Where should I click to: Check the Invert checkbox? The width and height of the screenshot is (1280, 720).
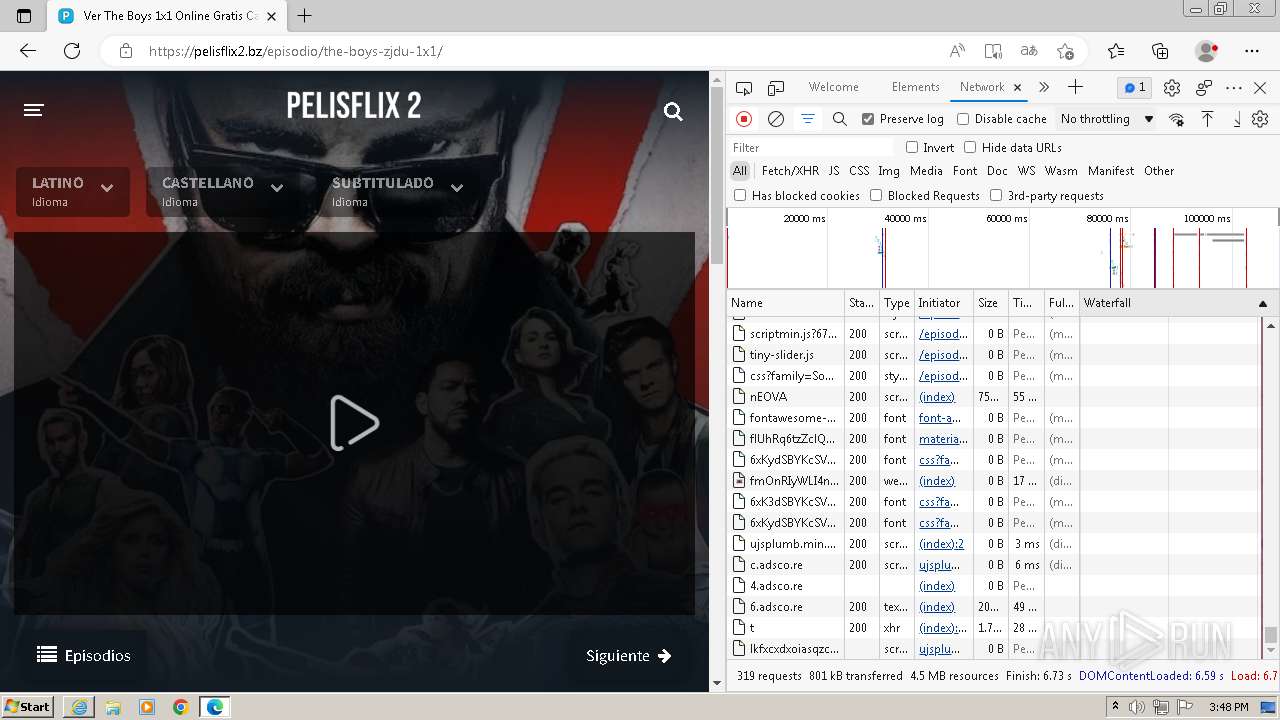click(x=912, y=147)
